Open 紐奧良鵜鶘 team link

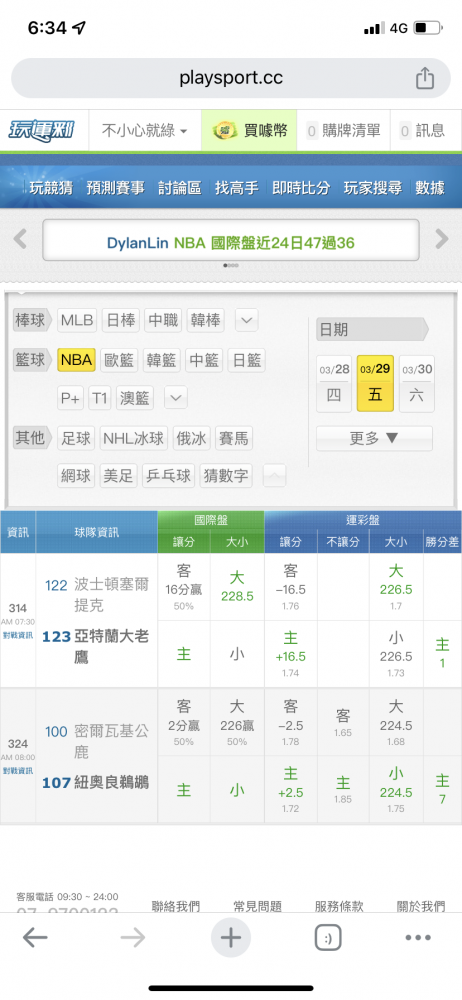pyautogui.click(x=112, y=782)
